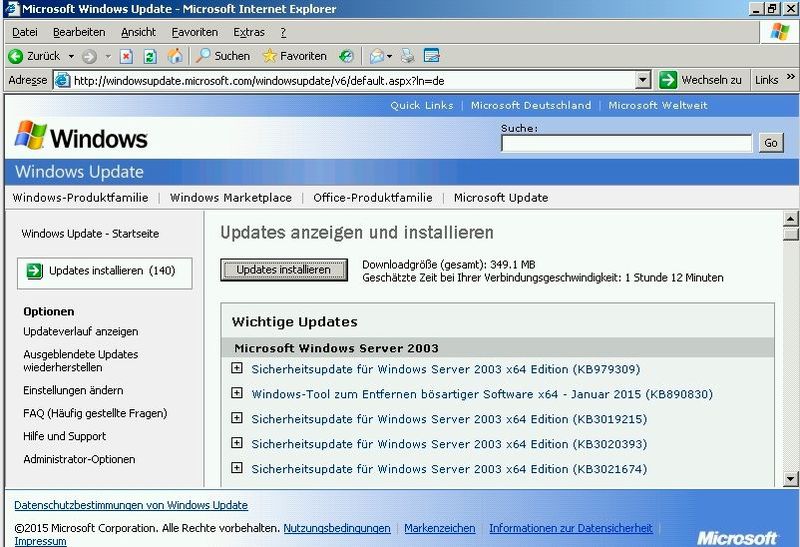
Task: Open the Microsoft Weltweit link
Action: tap(658, 105)
